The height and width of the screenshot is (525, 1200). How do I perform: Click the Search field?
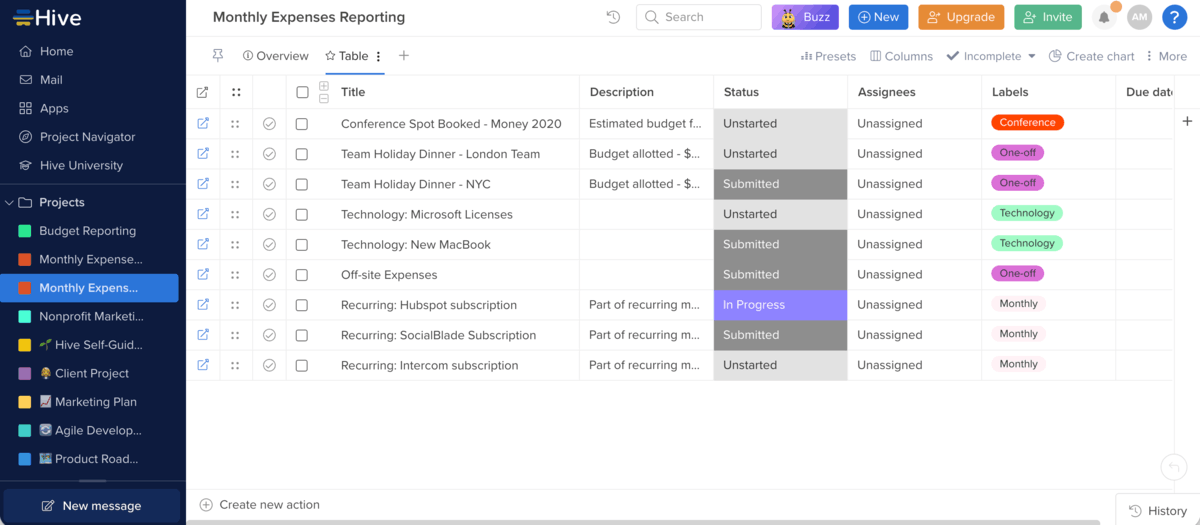point(699,17)
